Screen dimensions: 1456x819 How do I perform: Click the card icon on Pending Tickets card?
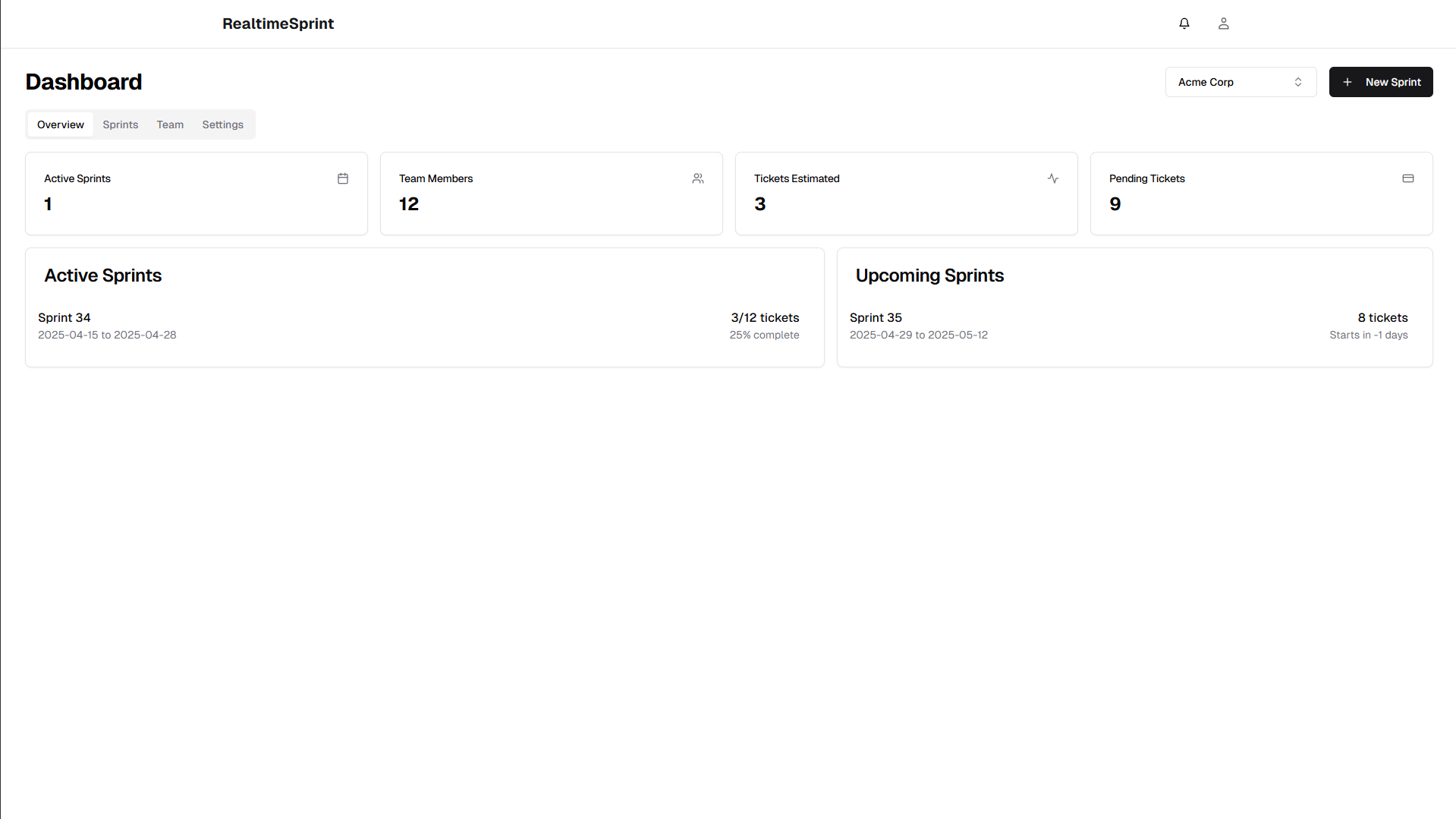click(1408, 178)
